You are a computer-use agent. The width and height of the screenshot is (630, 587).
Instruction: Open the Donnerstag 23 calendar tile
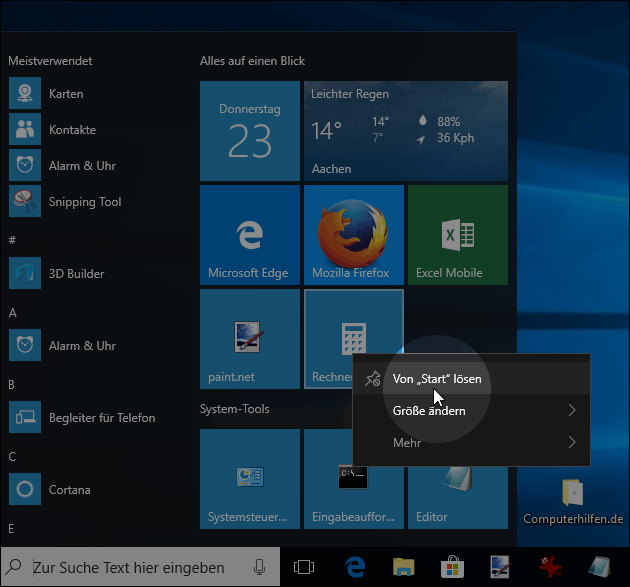(250, 131)
